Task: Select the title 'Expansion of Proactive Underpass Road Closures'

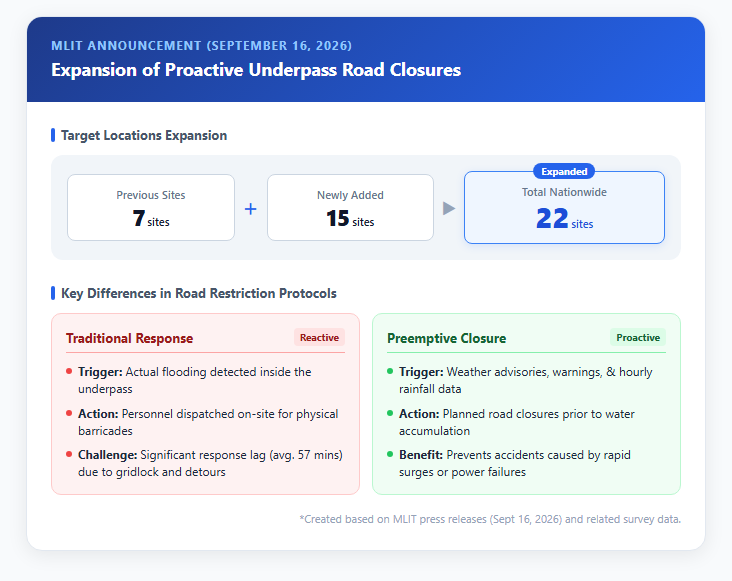Action: click(x=256, y=70)
